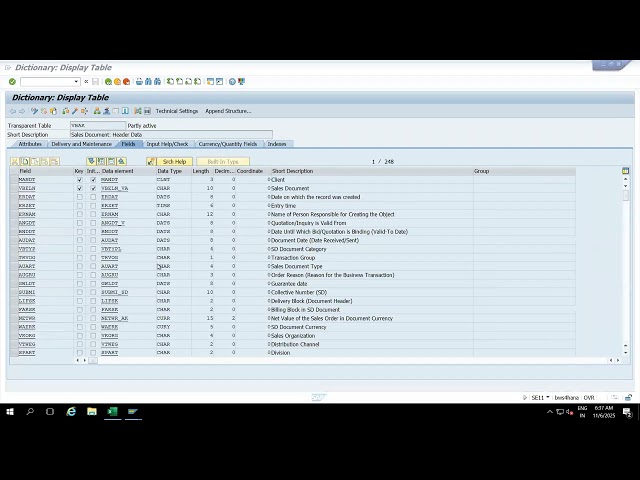Click the Short Description text field
This screenshot has height=480, width=640.
171,135
